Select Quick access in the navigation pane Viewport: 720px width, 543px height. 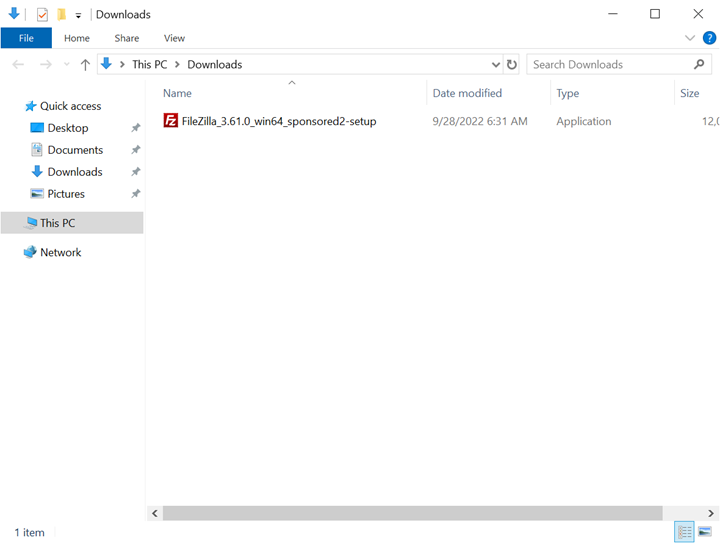[70, 106]
